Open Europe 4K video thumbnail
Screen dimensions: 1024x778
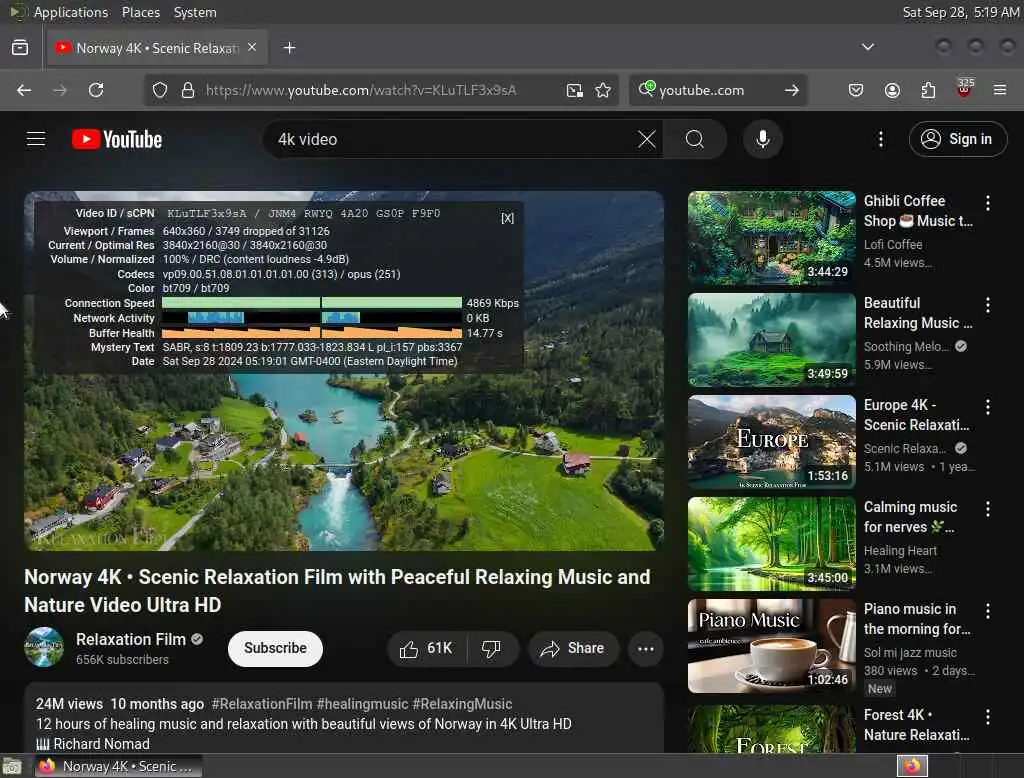point(771,442)
